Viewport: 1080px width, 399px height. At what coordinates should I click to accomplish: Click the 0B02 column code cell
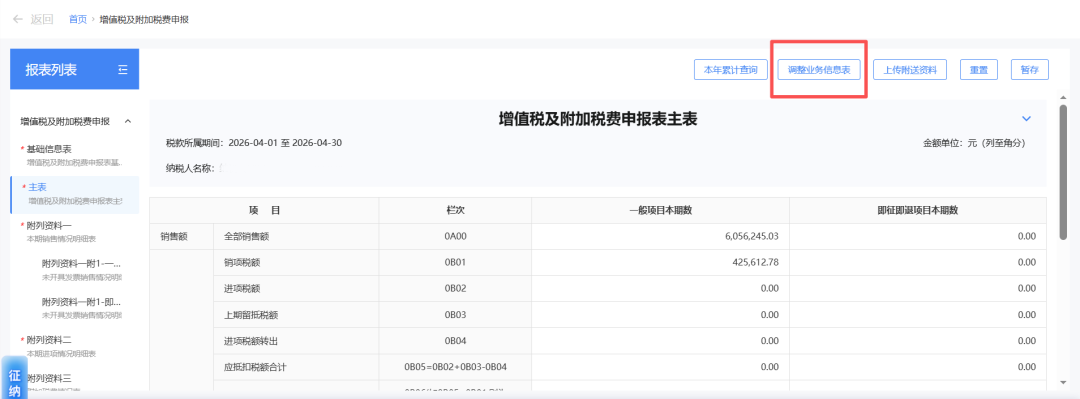pyautogui.click(x=455, y=289)
